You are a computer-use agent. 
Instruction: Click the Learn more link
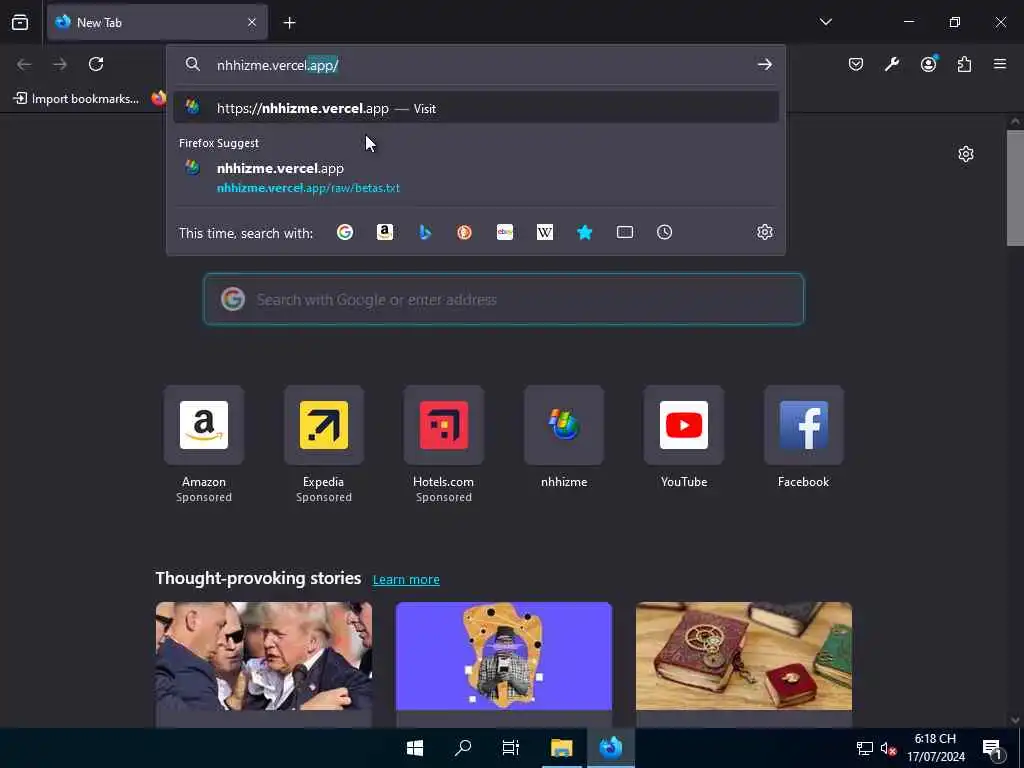(x=406, y=579)
